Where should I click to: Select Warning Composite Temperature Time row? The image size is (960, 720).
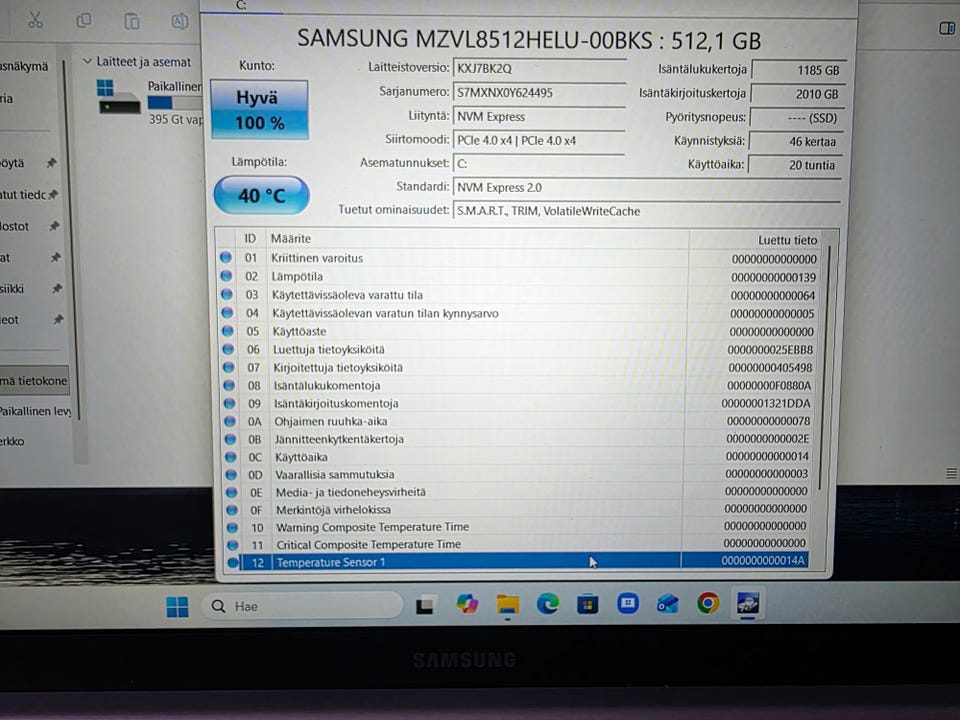(518, 527)
